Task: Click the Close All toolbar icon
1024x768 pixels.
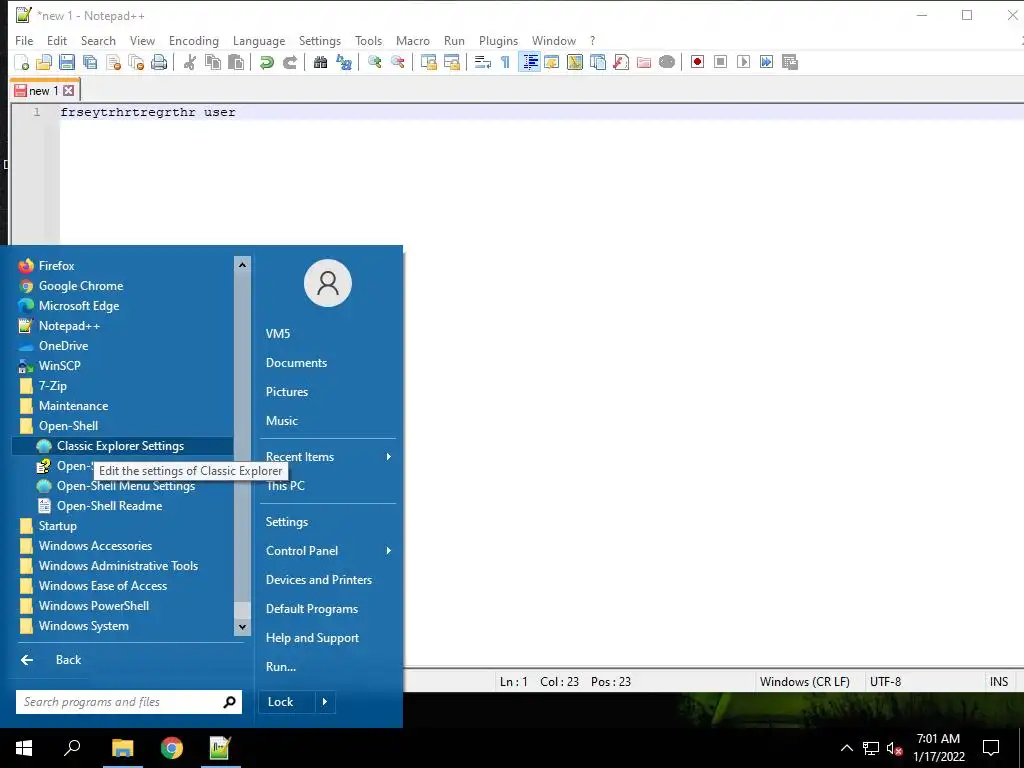Action: click(x=136, y=62)
